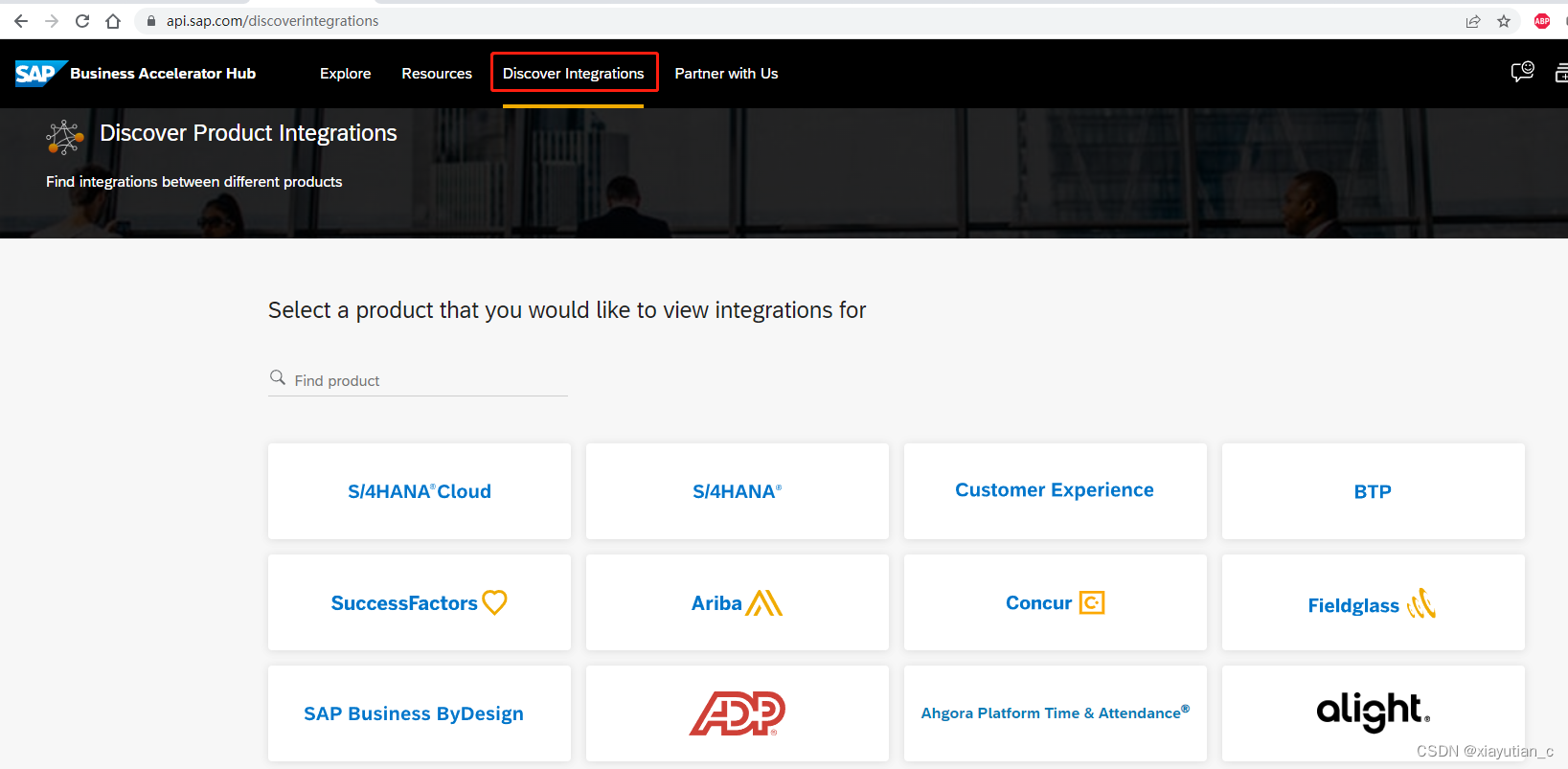Screen dimensions: 1568x769
Task: Focus the Find product search field
Action: [418, 380]
